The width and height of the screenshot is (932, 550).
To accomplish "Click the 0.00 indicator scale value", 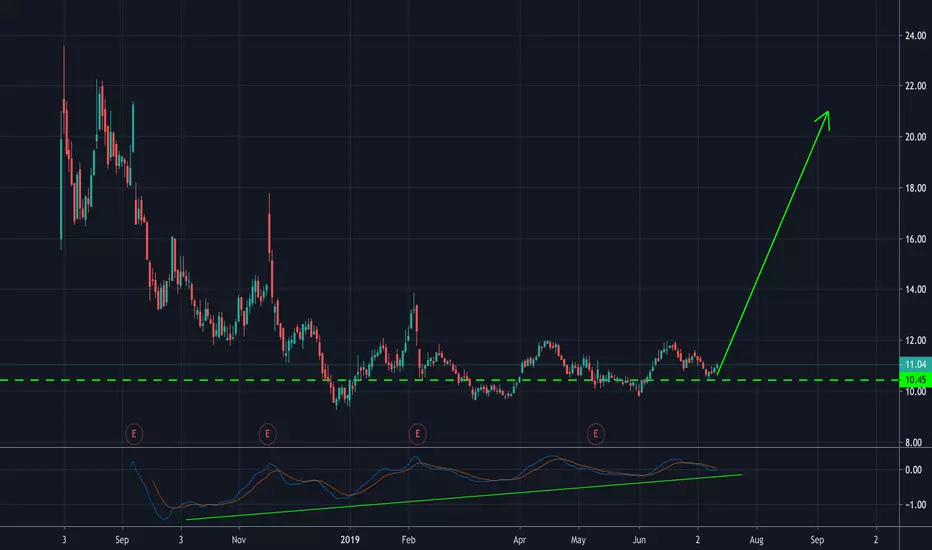I will click(x=914, y=470).
